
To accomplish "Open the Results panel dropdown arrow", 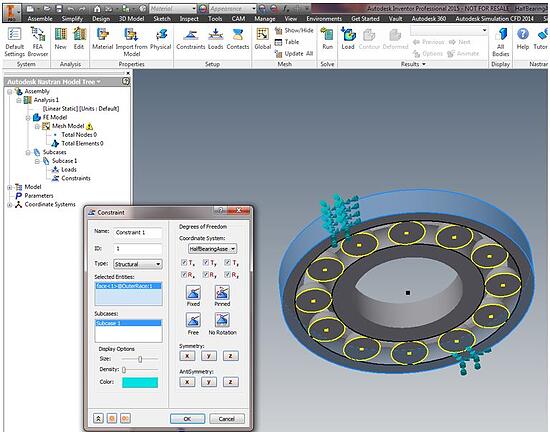I will click(424, 64).
